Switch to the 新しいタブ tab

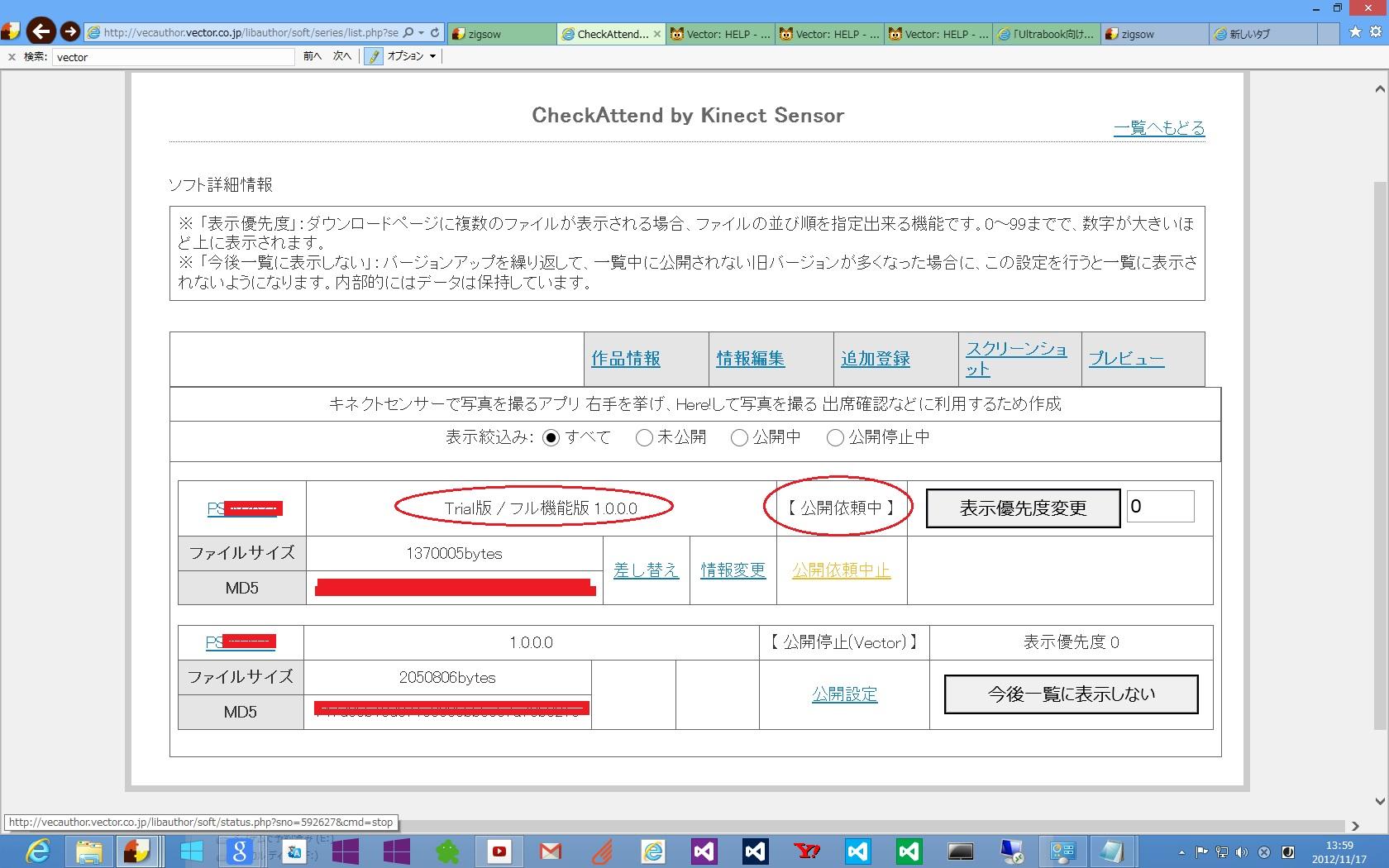tap(1263, 34)
